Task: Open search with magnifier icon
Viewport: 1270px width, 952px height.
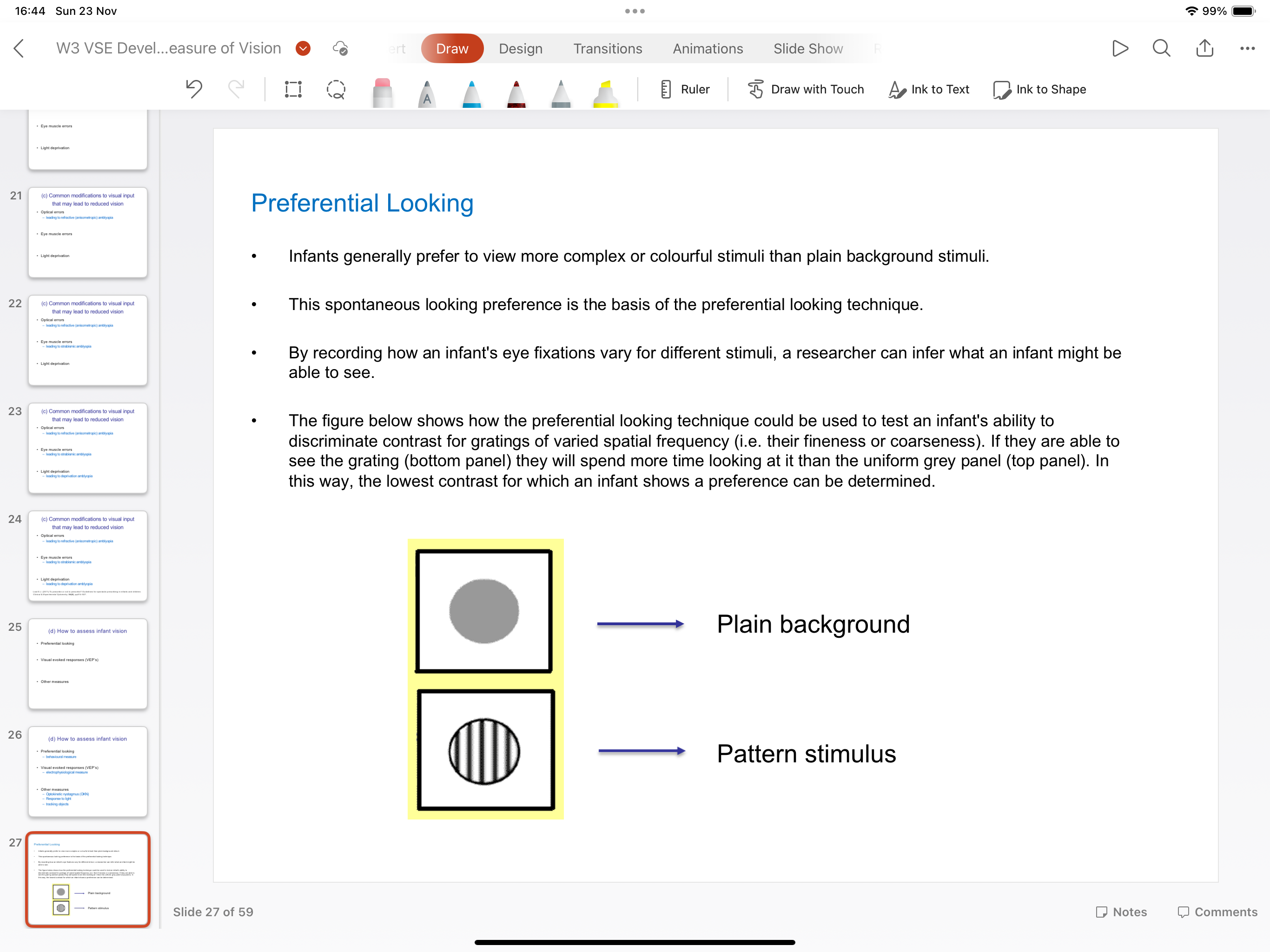Action: coord(1162,48)
